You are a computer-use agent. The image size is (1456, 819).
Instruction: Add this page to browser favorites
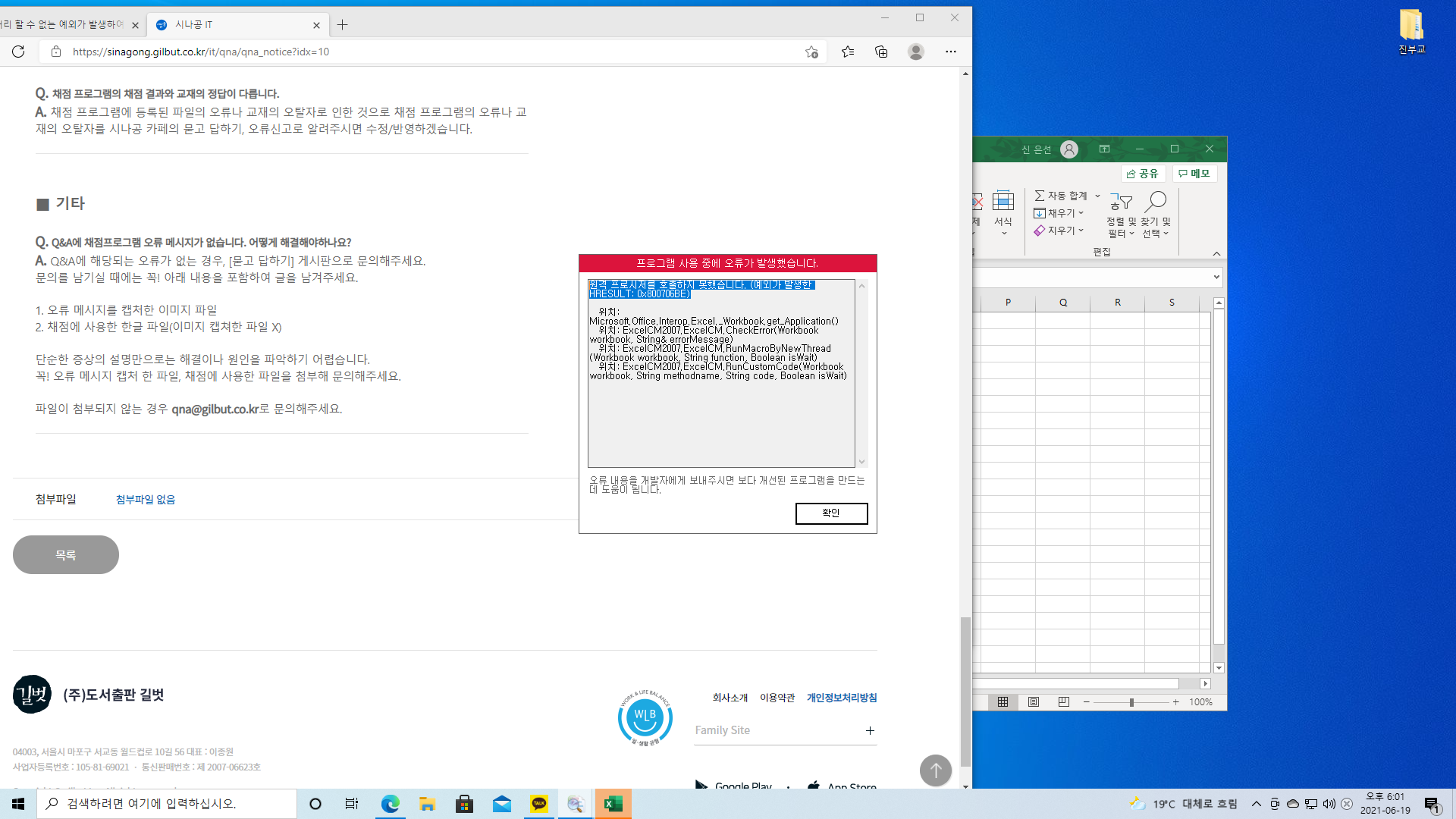point(811,52)
